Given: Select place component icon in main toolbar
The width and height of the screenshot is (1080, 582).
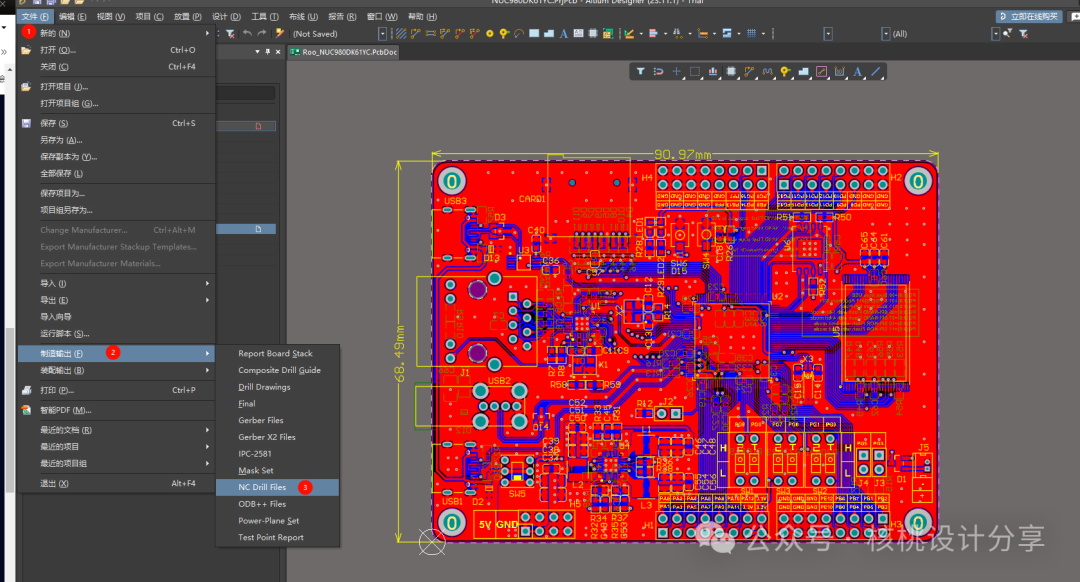Looking at the screenshot, I should (593, 33).
